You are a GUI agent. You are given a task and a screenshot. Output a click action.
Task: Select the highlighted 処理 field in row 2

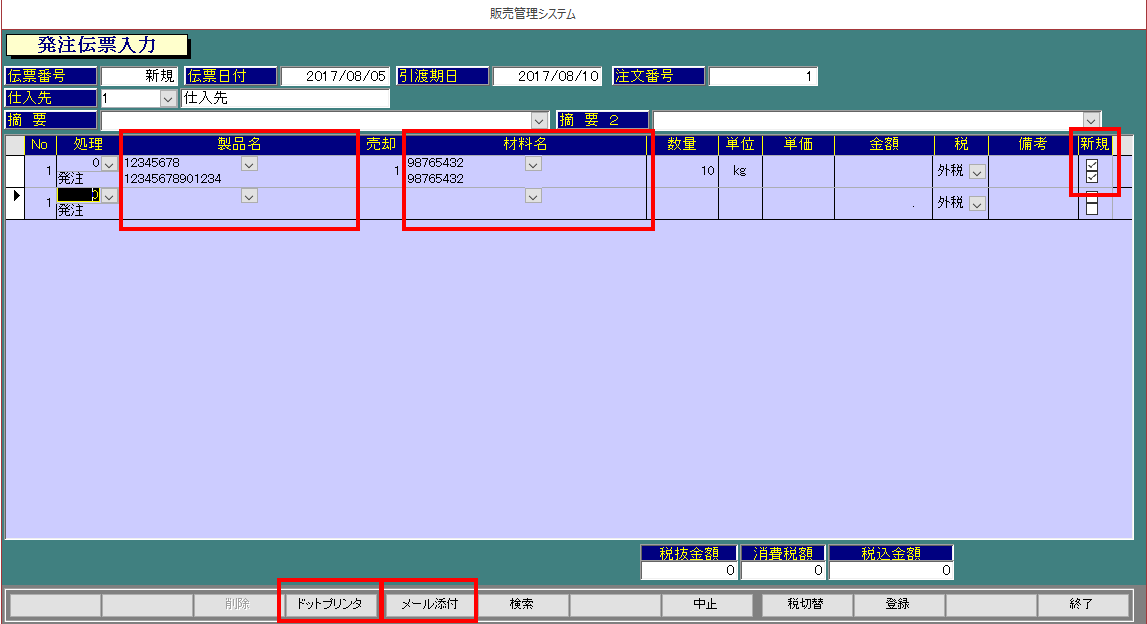(79, 195)
